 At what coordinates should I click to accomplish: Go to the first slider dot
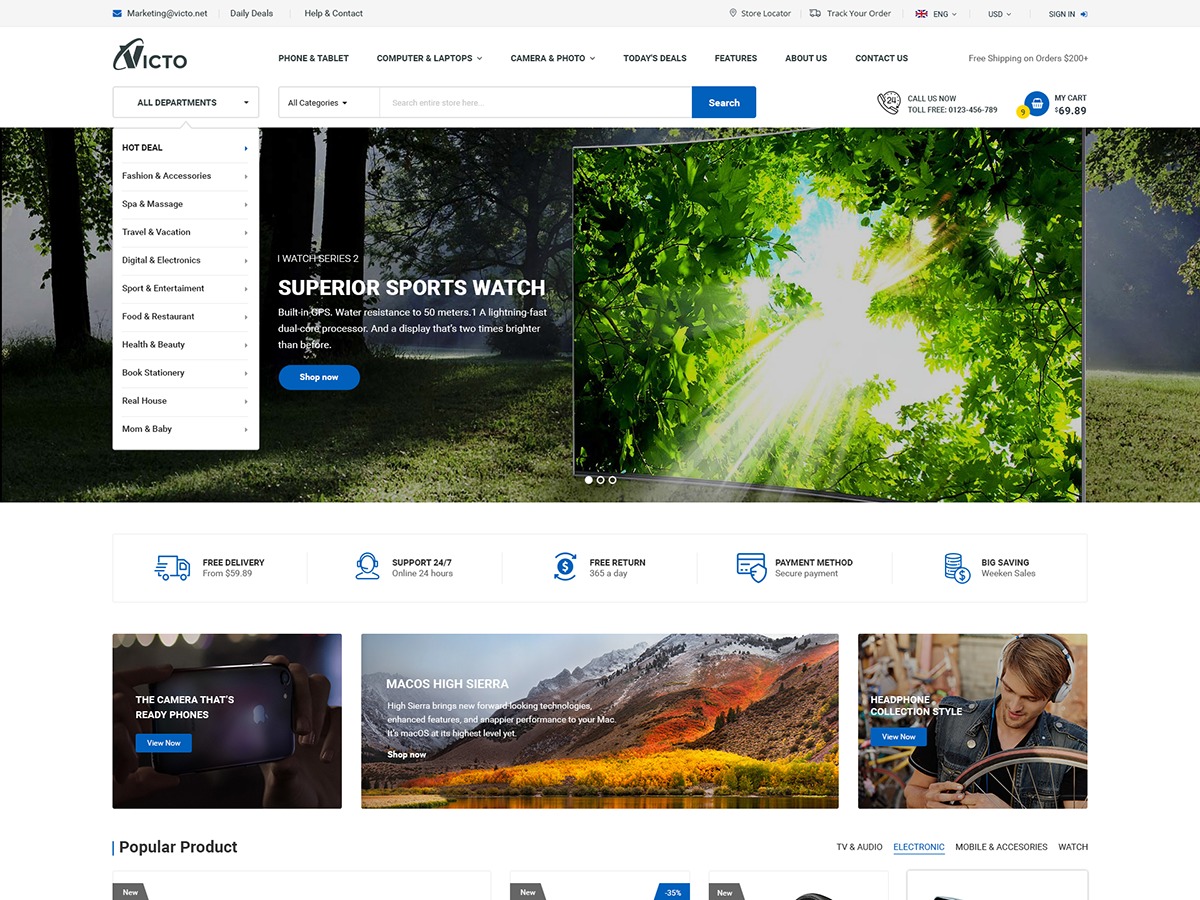pyautogui.click(x=588, y=480)
